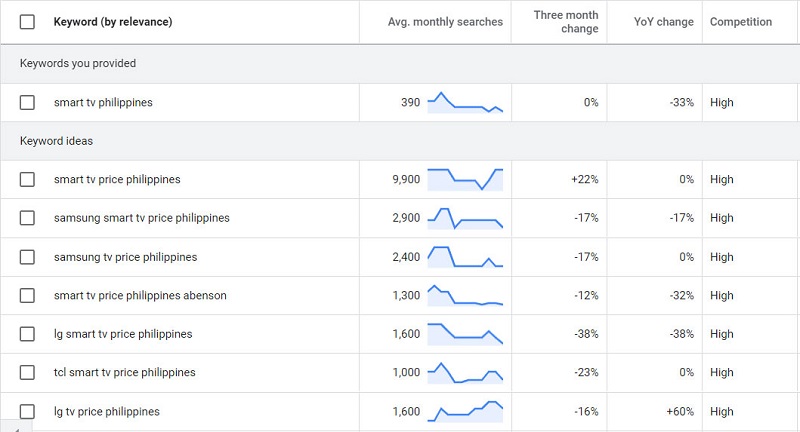Viewport: 800px width, 432px height.
Task: Sort by the 'YoY change' column
Action: [663, 22]
